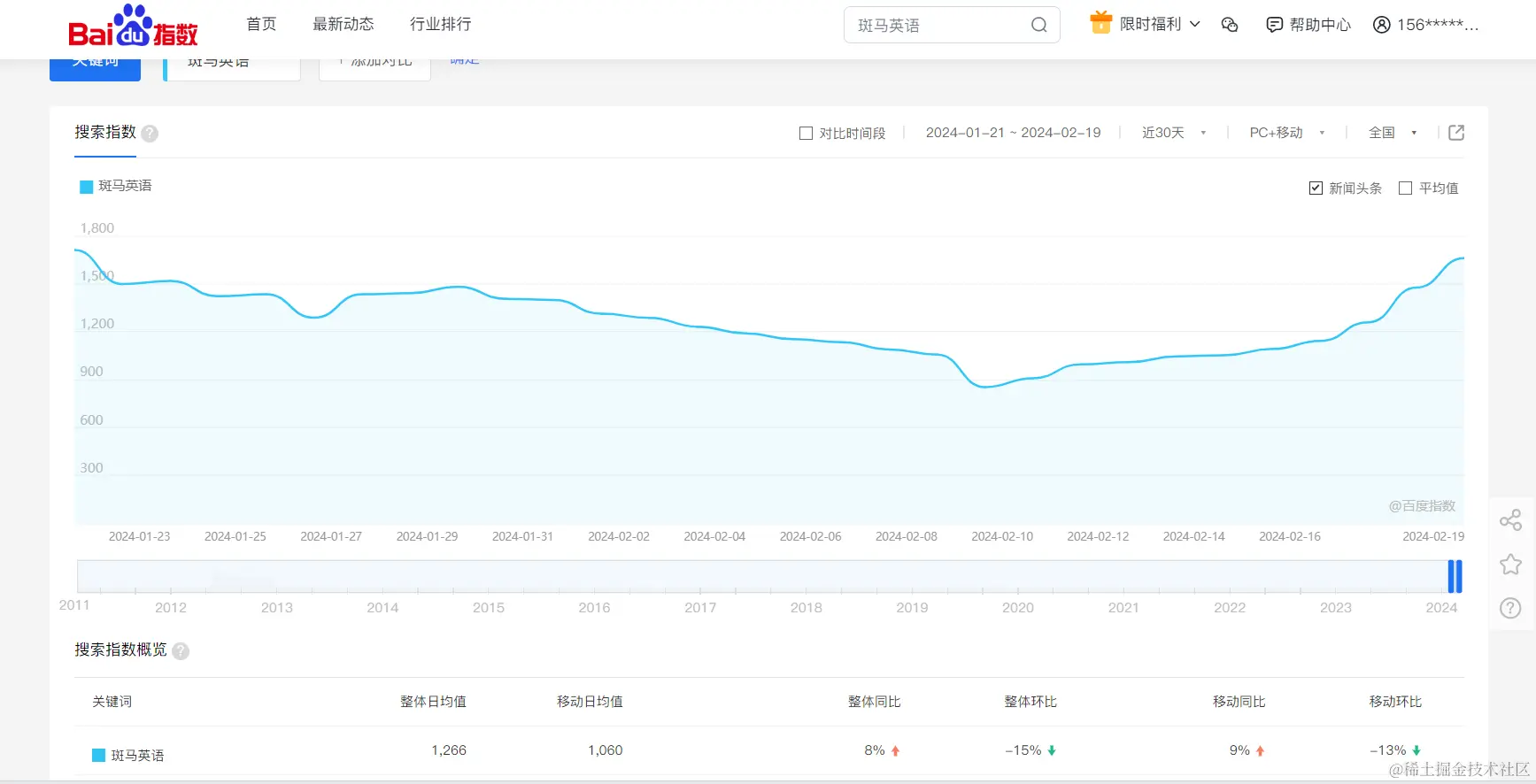1536x784 pixels.
Task: Click the 9% 移动同比 value
Action: coord(1239,750)
